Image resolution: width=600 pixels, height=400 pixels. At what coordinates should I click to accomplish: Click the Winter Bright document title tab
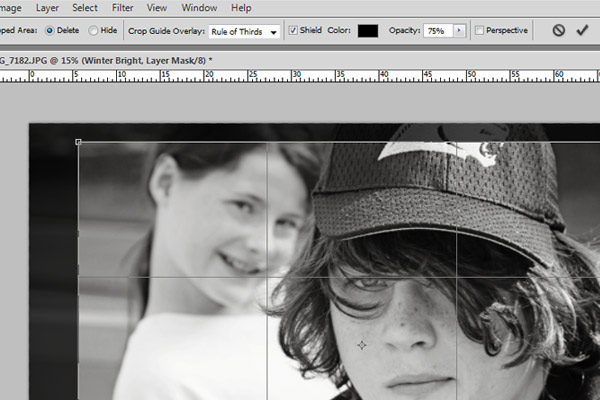click(x=106, y=60)
